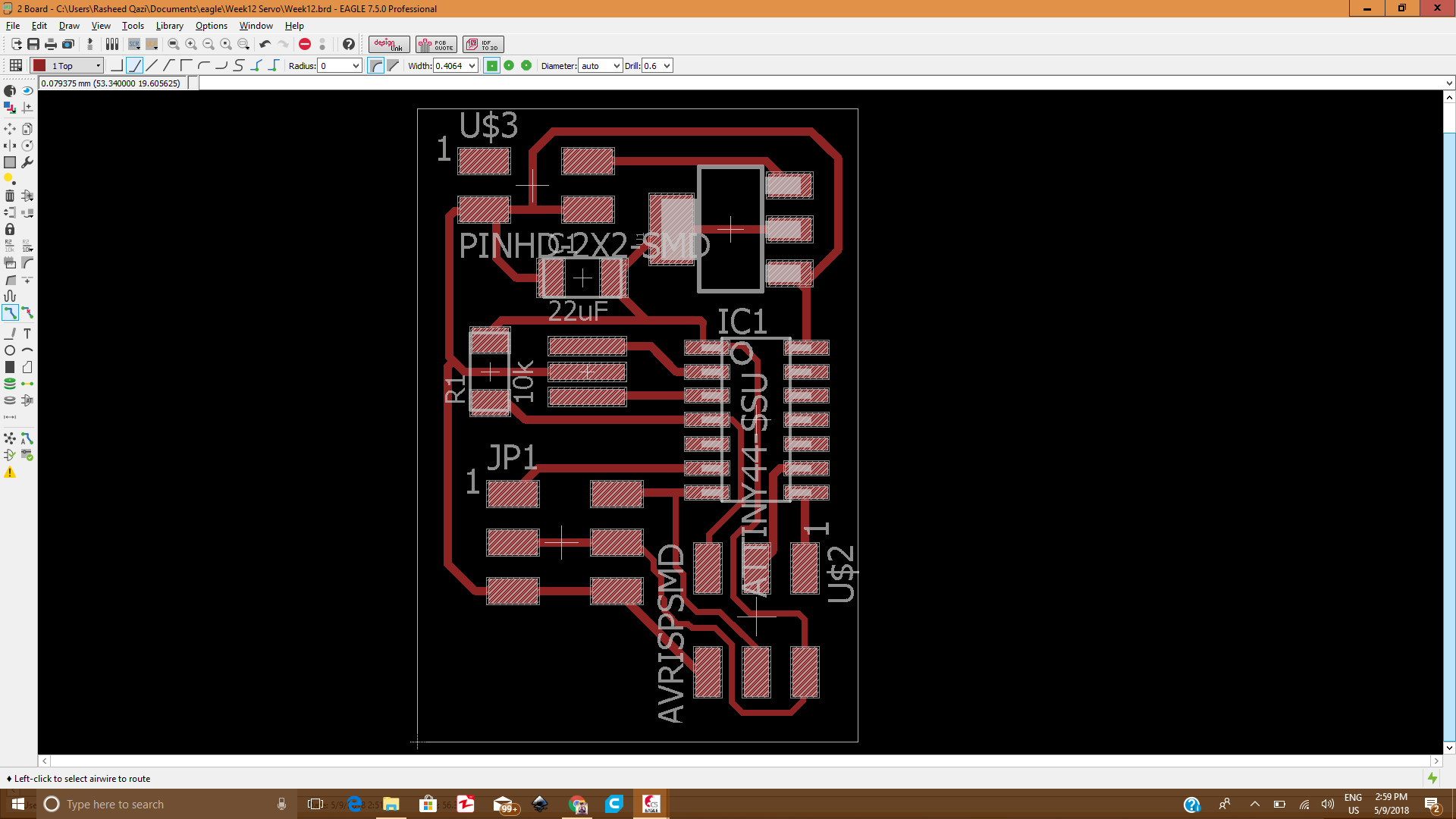
Task: Click the red Stop command icon
Action: (305, 45)
